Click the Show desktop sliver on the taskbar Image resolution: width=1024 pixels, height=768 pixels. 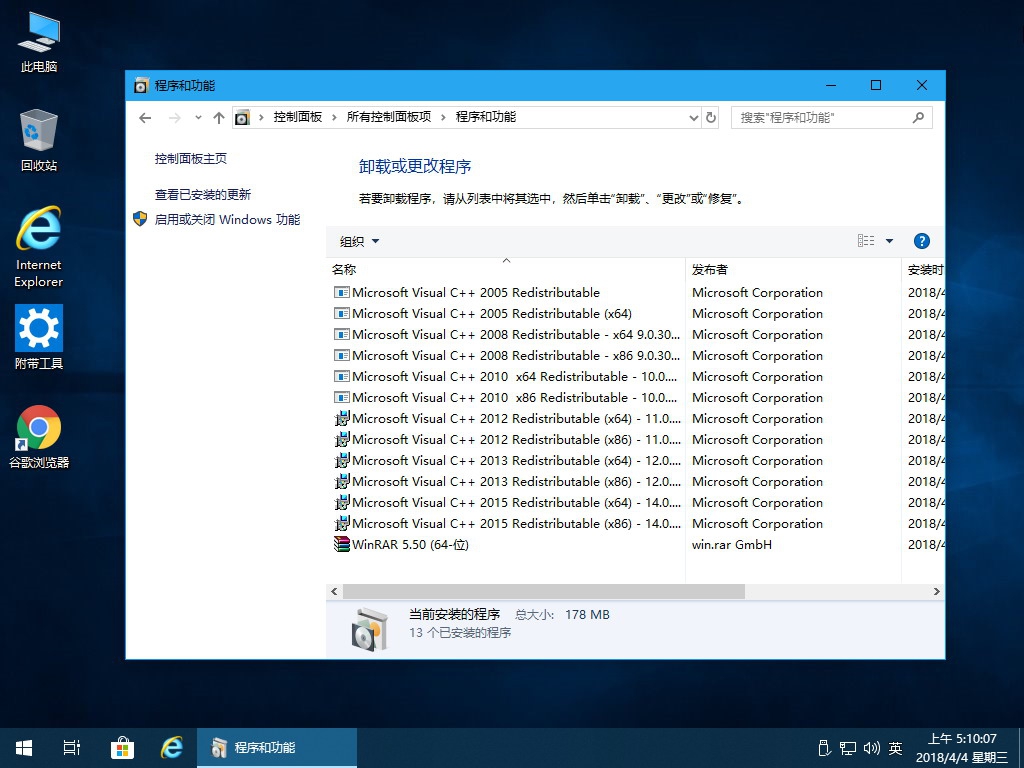tap(1021, 748)
